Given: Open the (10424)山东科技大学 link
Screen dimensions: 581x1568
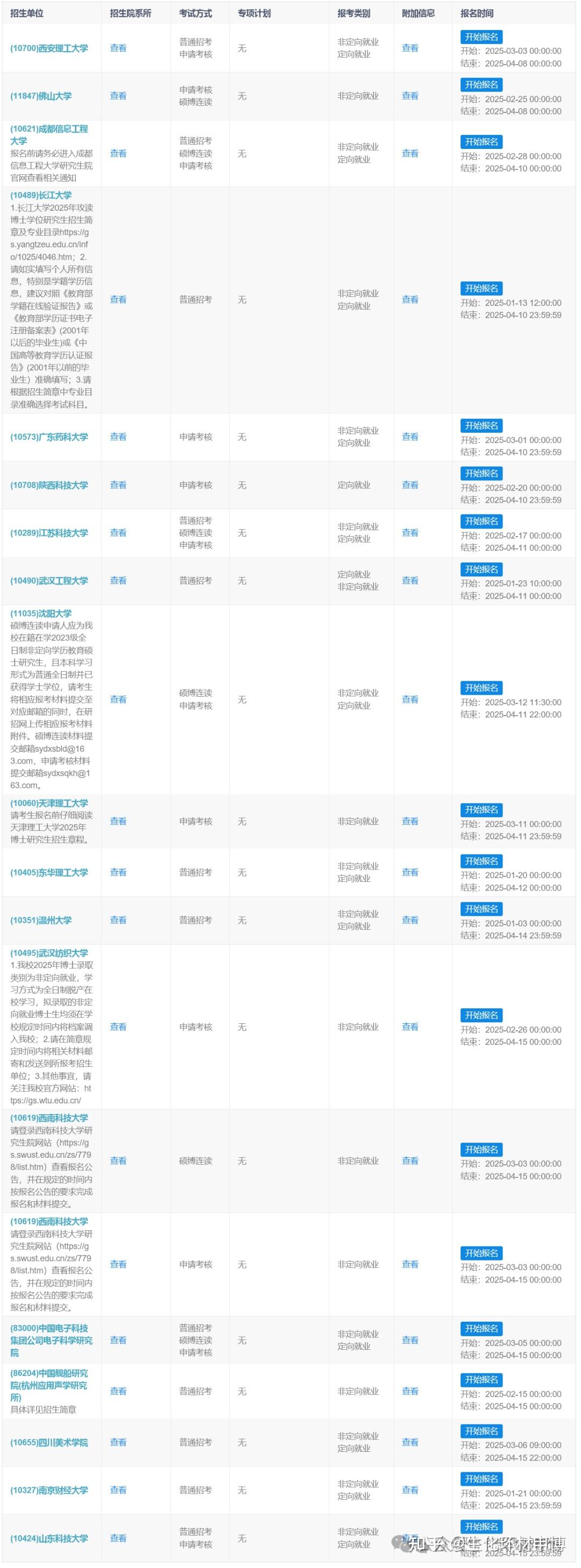Looking at the screenshot, I should [x=49, y=1538].
